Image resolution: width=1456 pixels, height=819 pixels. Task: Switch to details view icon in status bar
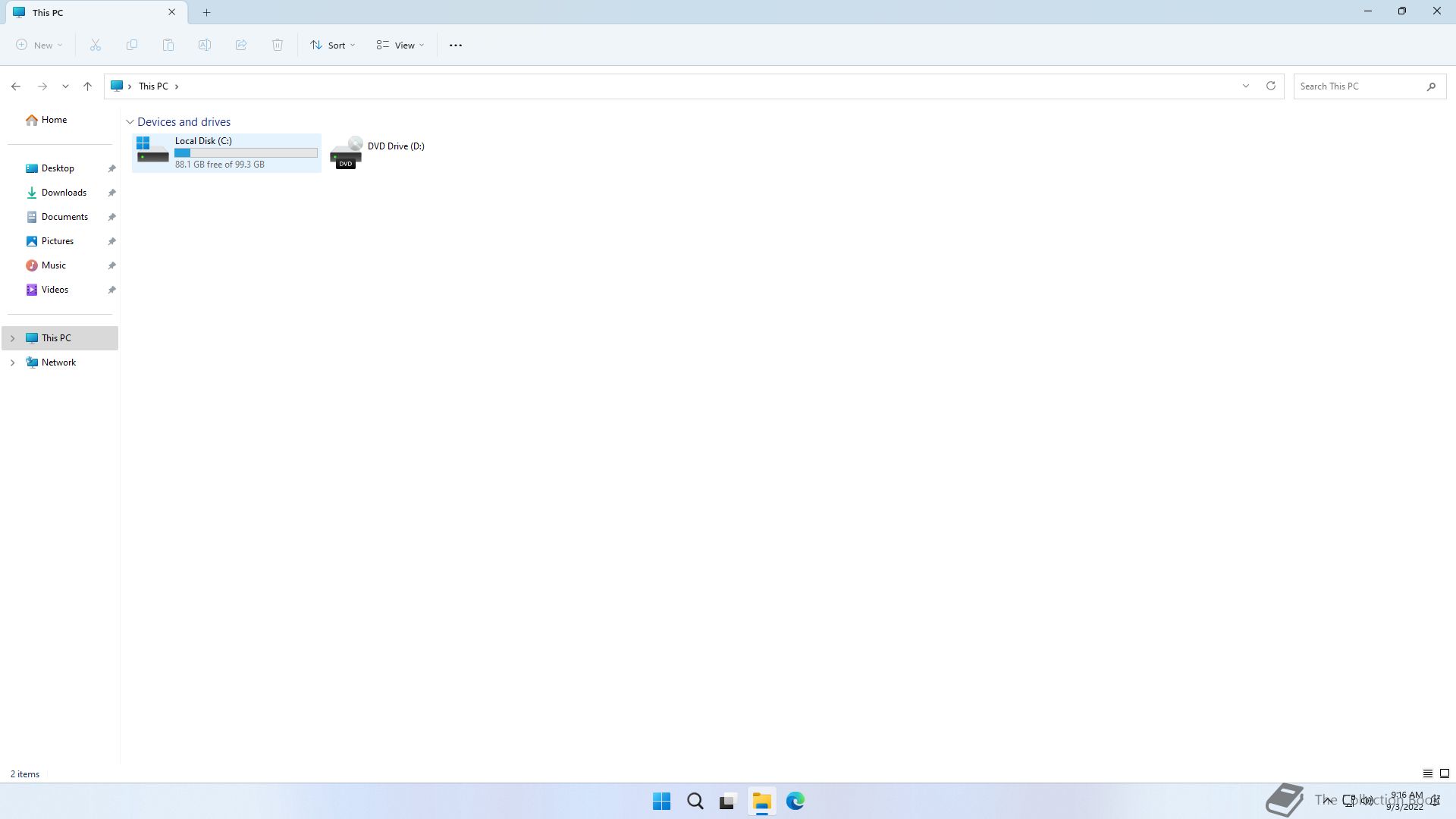click(x=1427, y=773)
